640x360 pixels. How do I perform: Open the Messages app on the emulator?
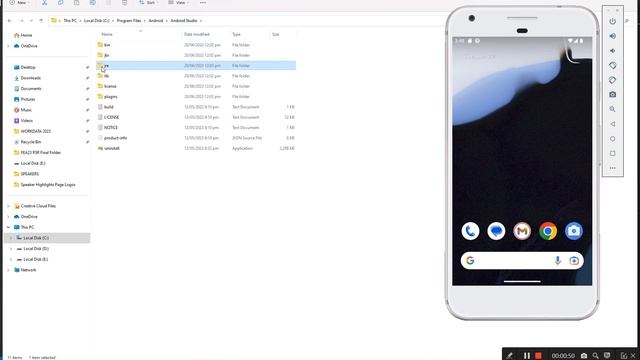[x=496, y=231]
